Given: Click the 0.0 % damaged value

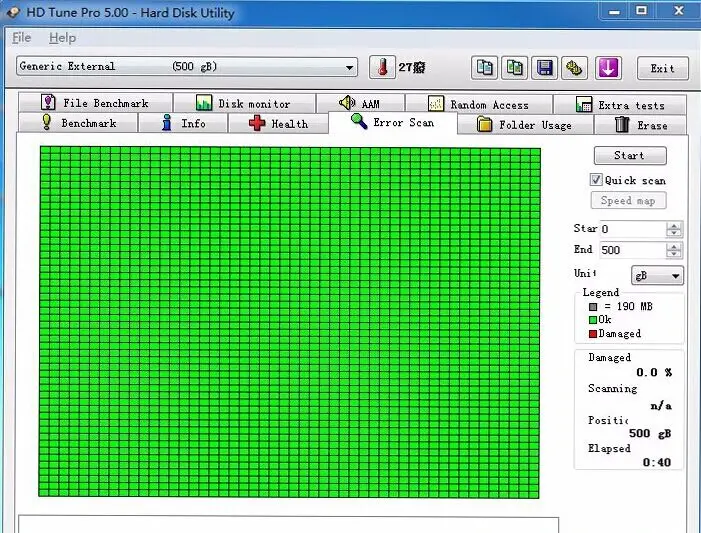Looking at the screenshot, I should [x=654, y=372].
